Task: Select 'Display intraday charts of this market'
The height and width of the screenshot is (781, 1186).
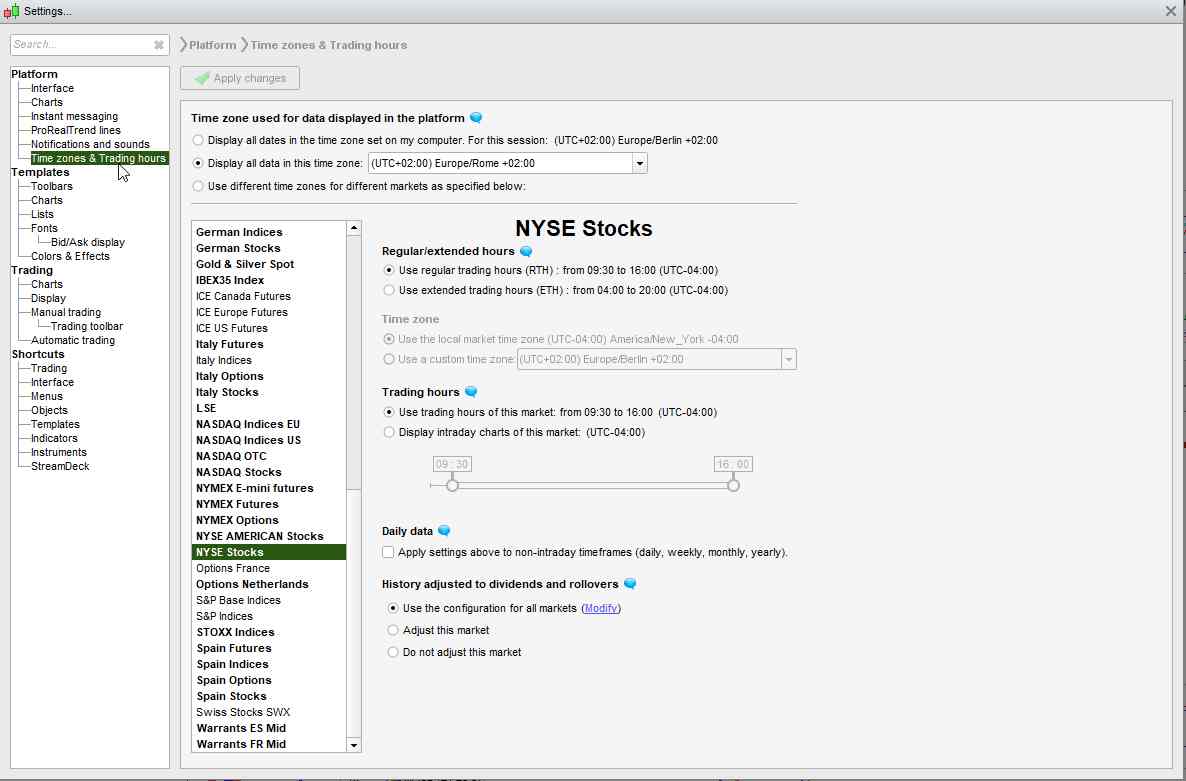Action: (x=389, y=432)
